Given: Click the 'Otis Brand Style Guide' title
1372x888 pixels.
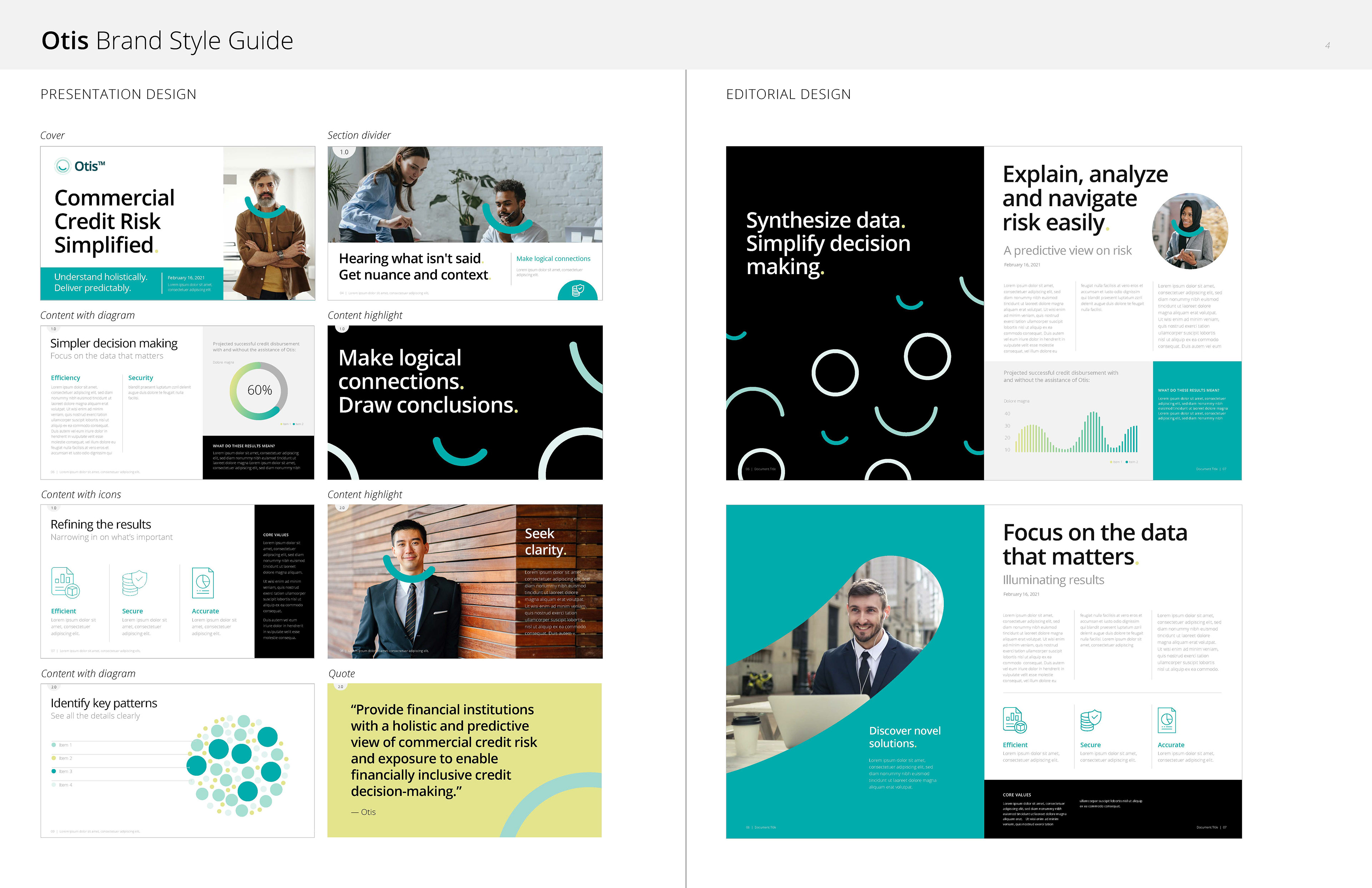Looking at the screenshot, I should point(167,41).
